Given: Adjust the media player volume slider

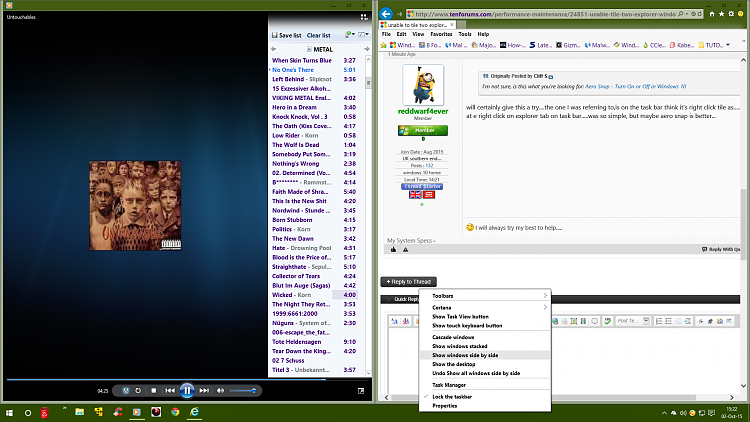Looking at the screenshot, I should [243, 390].
